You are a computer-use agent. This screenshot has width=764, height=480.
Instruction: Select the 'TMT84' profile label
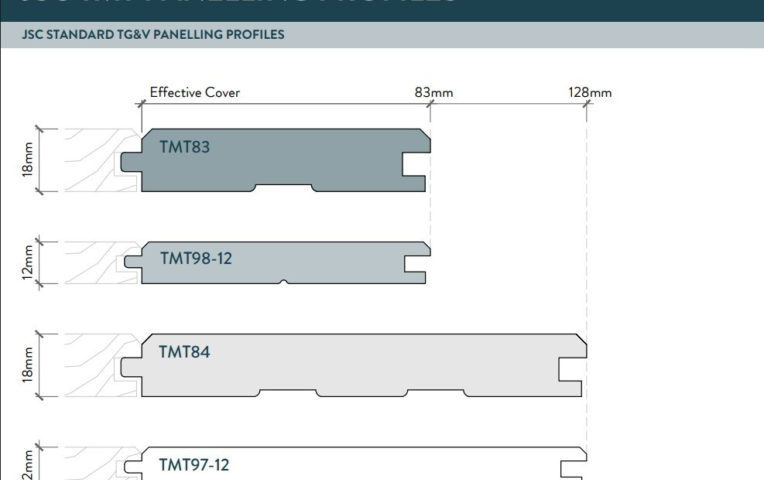point(185,352)
